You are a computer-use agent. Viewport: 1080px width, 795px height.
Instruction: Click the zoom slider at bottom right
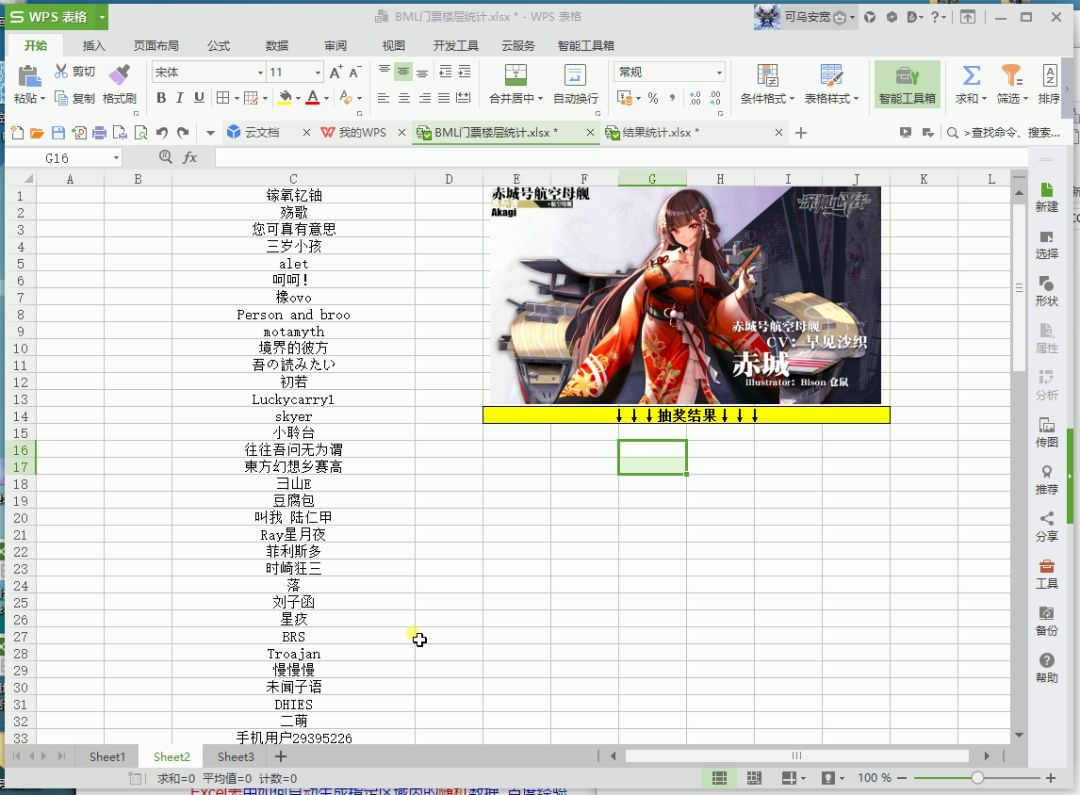click(x=977, y=778)
